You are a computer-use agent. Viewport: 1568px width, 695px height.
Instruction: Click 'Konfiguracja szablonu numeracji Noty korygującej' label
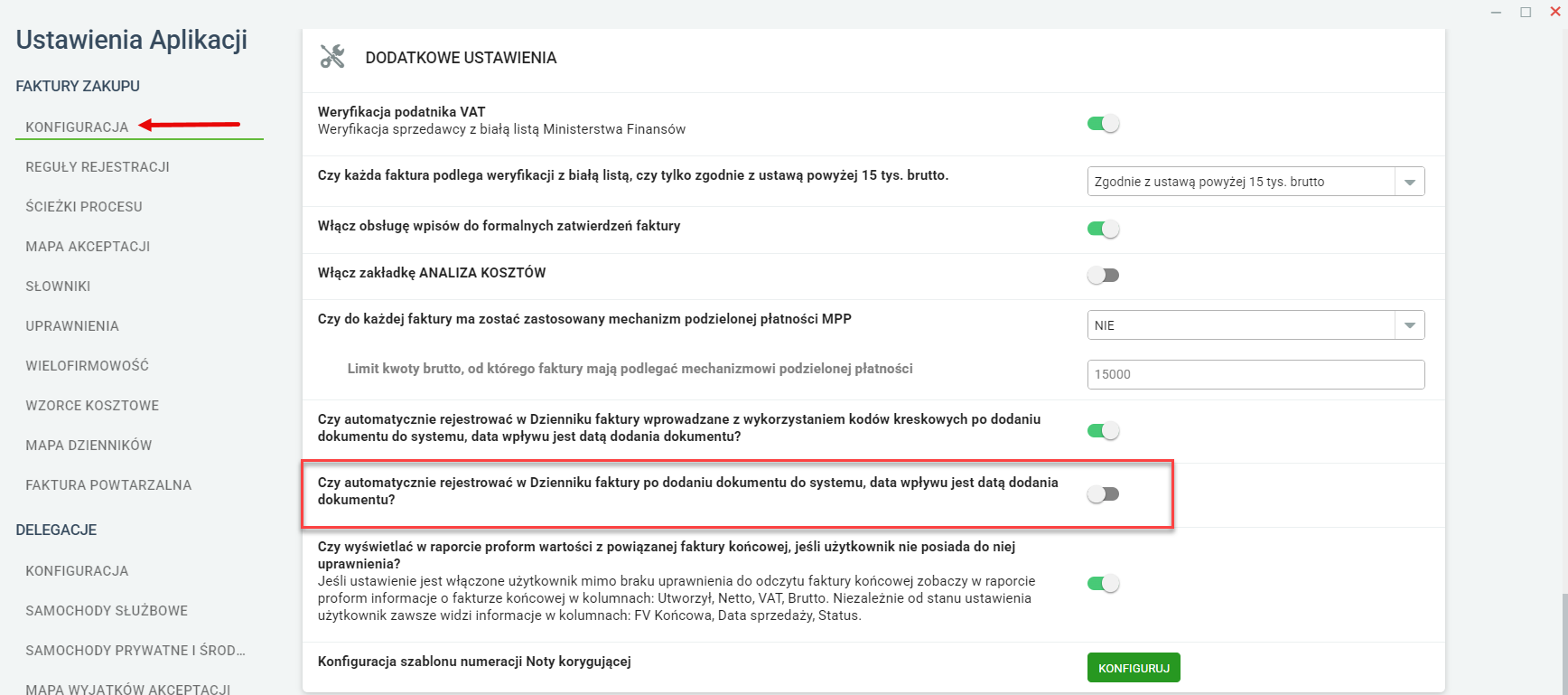click(x=474, y=662)
